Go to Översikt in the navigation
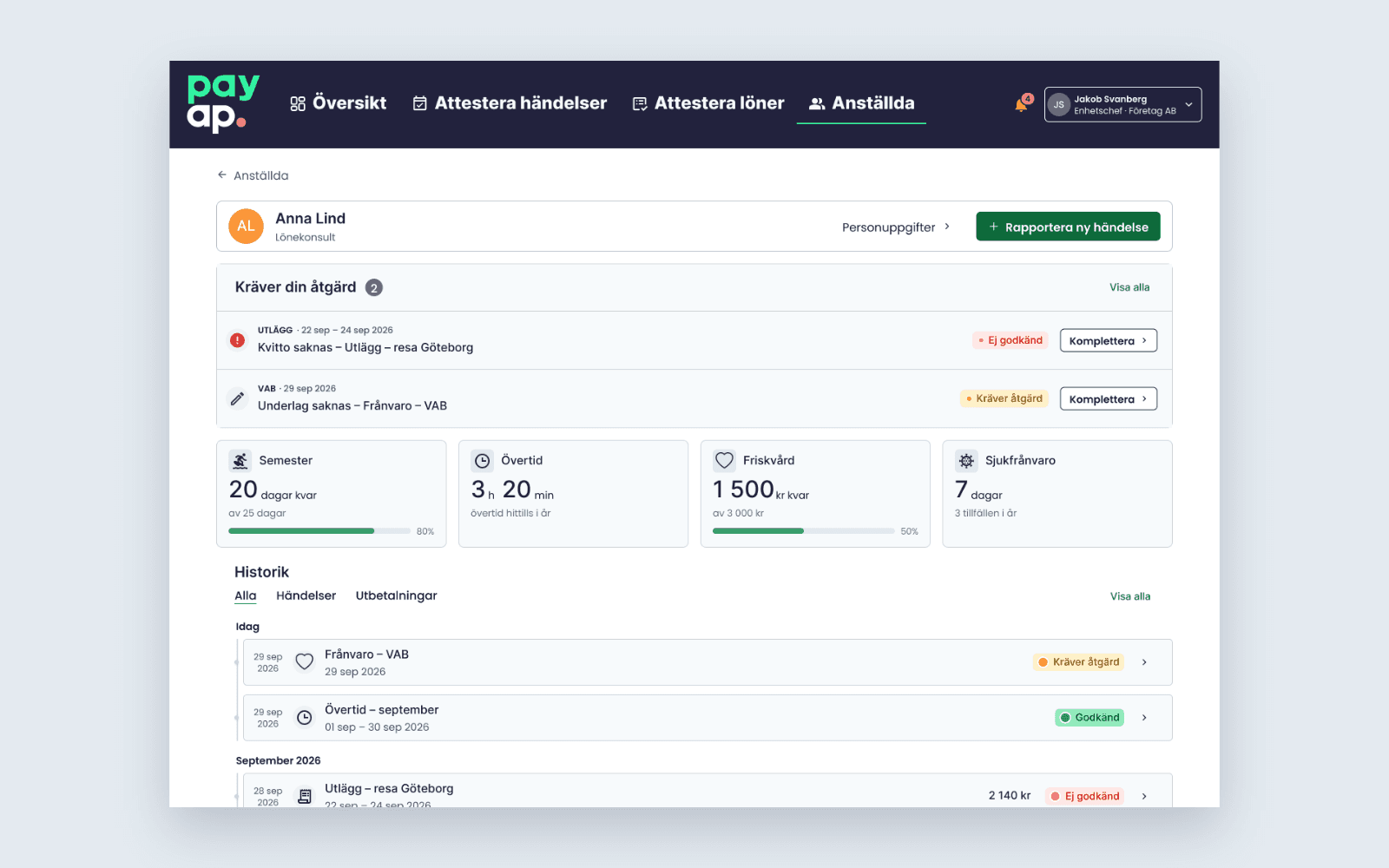Viewport: 1389px width, 868px height. [x=339, y=103]
